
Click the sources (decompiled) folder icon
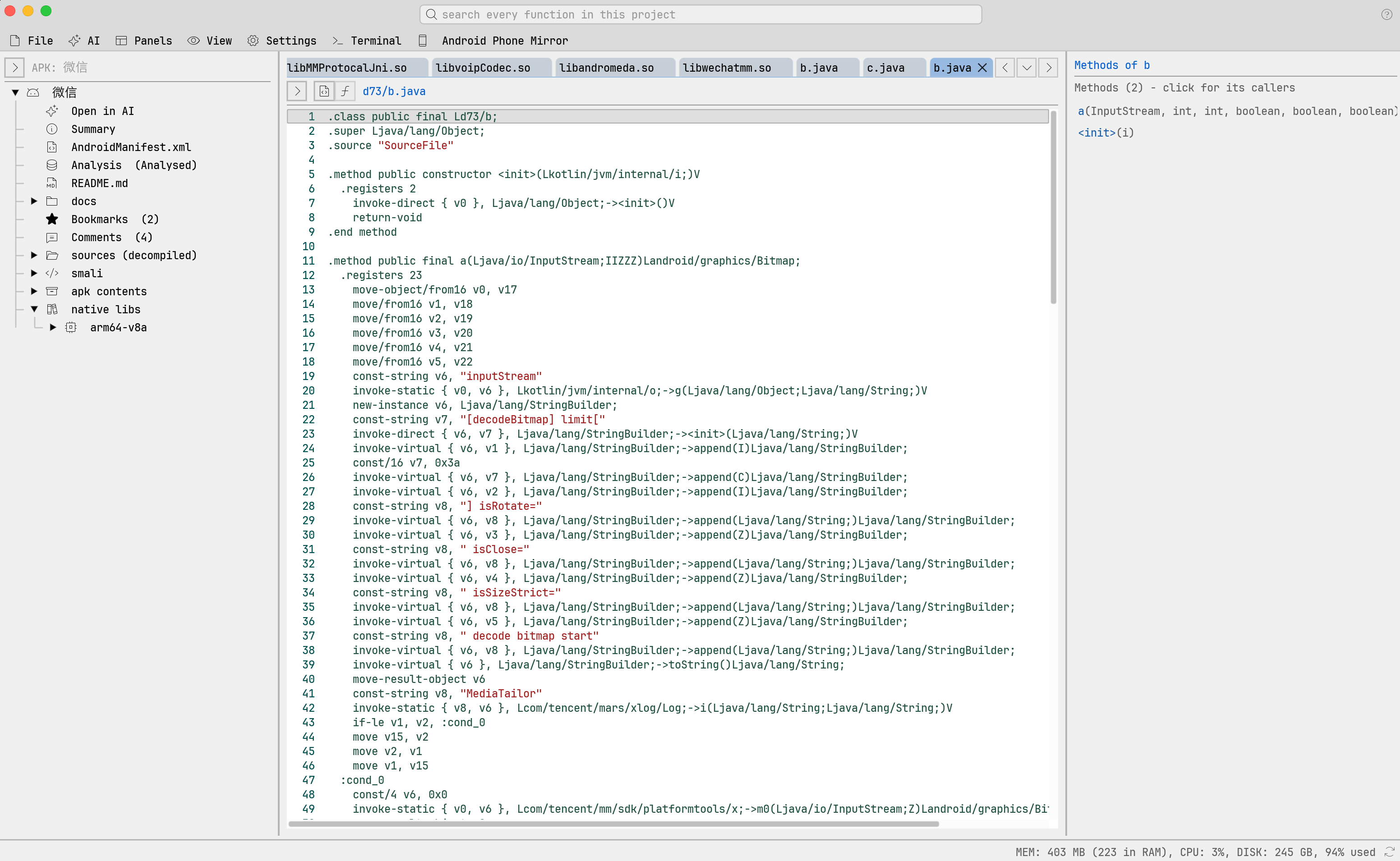[x=52, y=255]
